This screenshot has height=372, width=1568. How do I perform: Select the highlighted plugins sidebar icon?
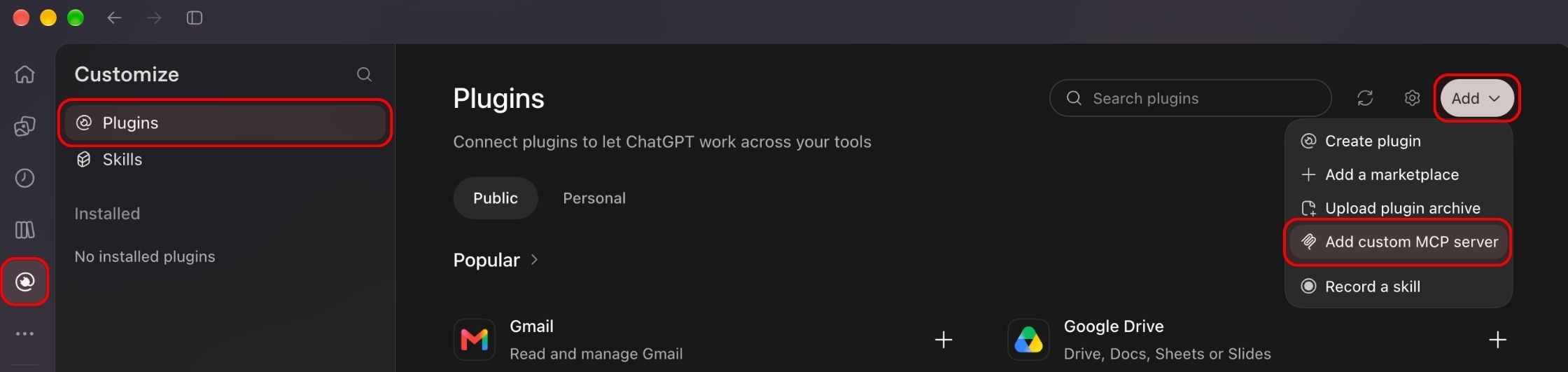click(x=25, y=282)
